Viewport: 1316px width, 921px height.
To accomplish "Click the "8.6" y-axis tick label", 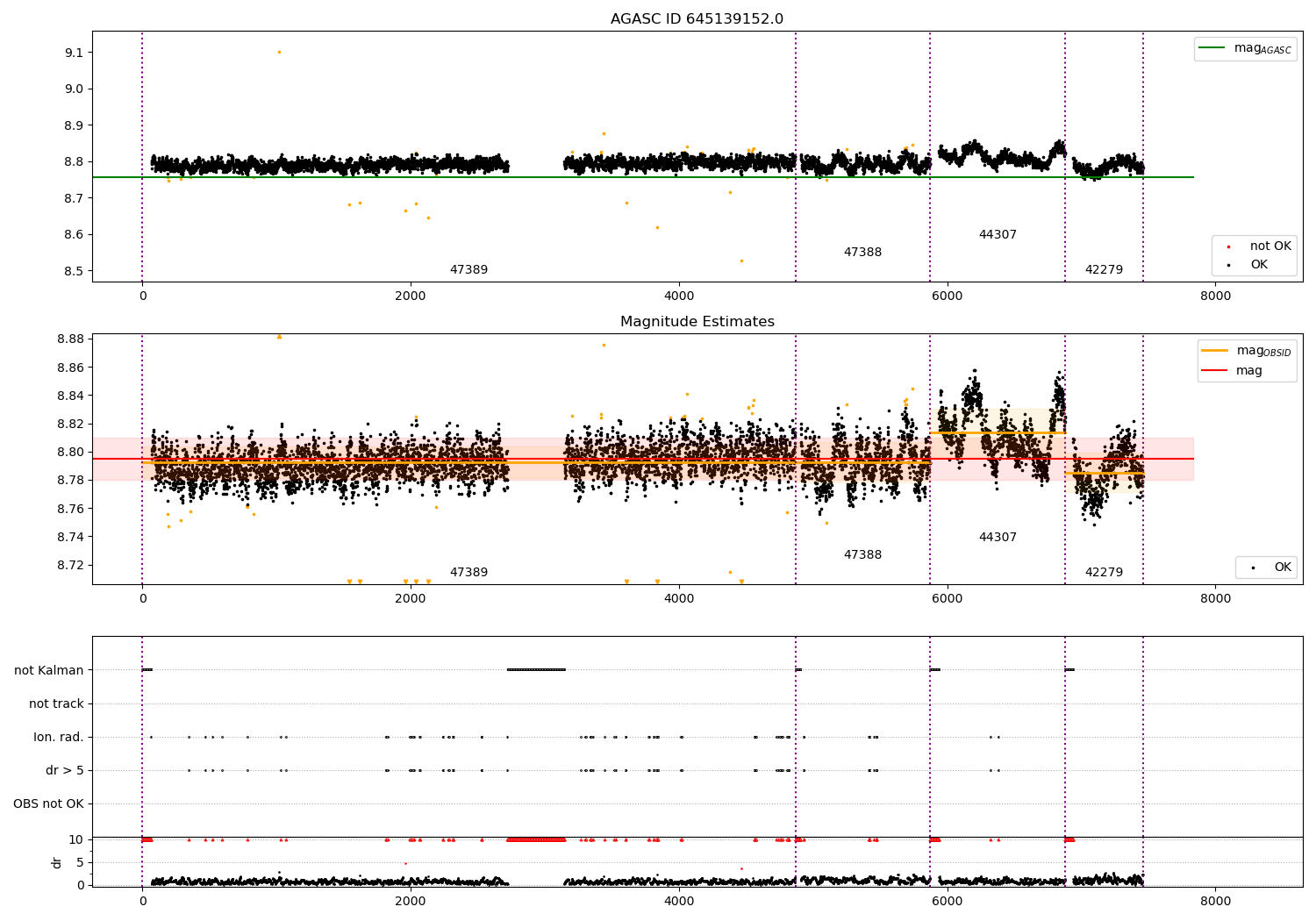I will pyautogui.click(x=74, y=234).
